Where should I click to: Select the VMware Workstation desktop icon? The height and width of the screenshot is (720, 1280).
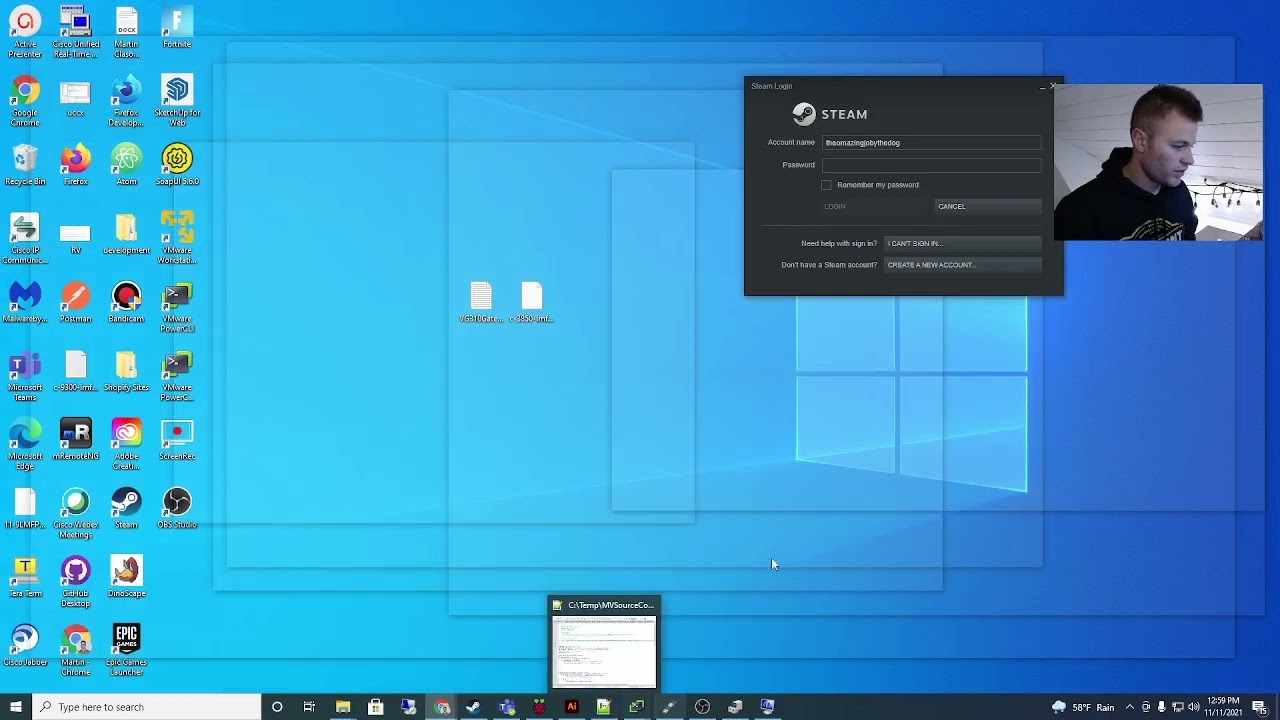(177, 238)
